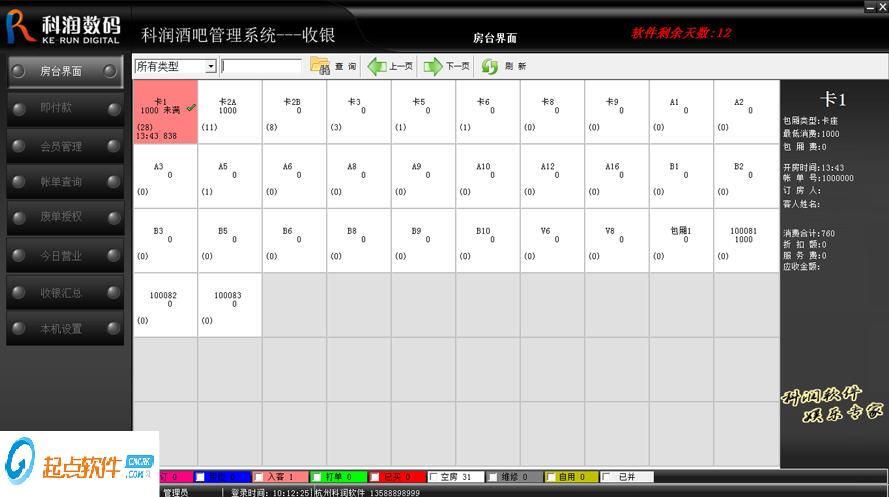This screenshot has width=889, height=497.
Task: Select the occupied red room 卡1
Action: coord(166,112)
